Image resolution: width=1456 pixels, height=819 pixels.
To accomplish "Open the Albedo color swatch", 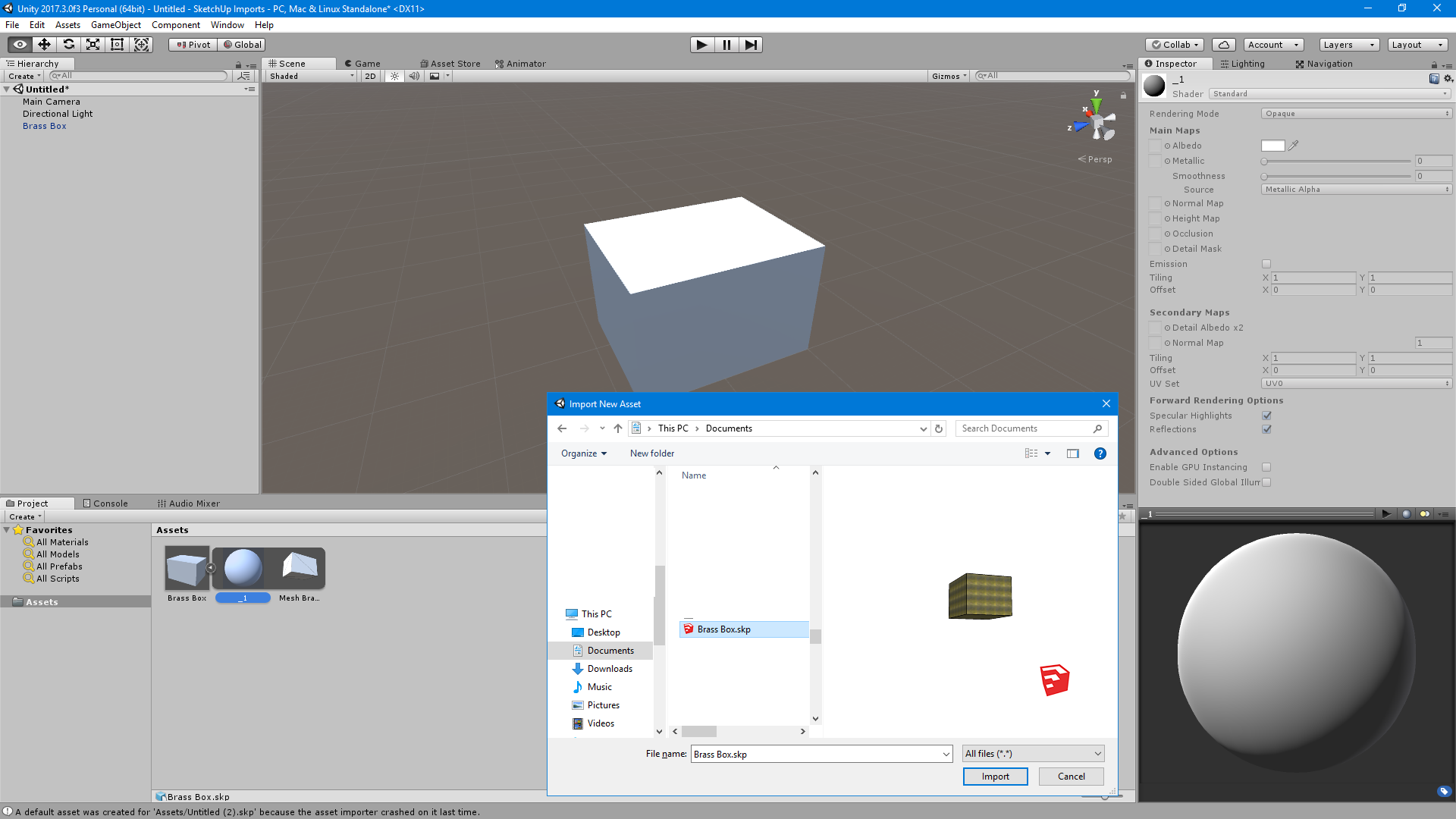I will [1272, 146].
